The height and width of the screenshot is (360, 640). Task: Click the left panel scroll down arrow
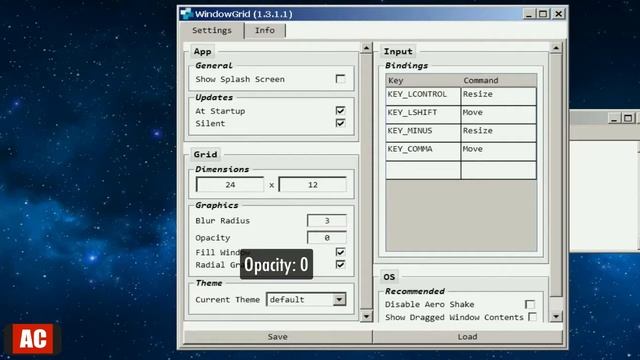(x=366, y=316)
